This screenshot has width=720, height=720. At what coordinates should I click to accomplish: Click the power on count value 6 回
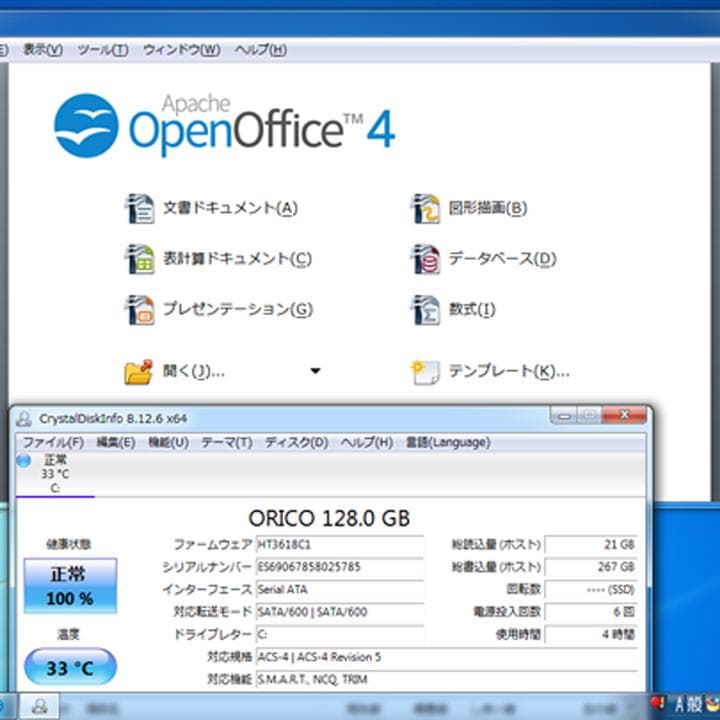pos(591,612)
